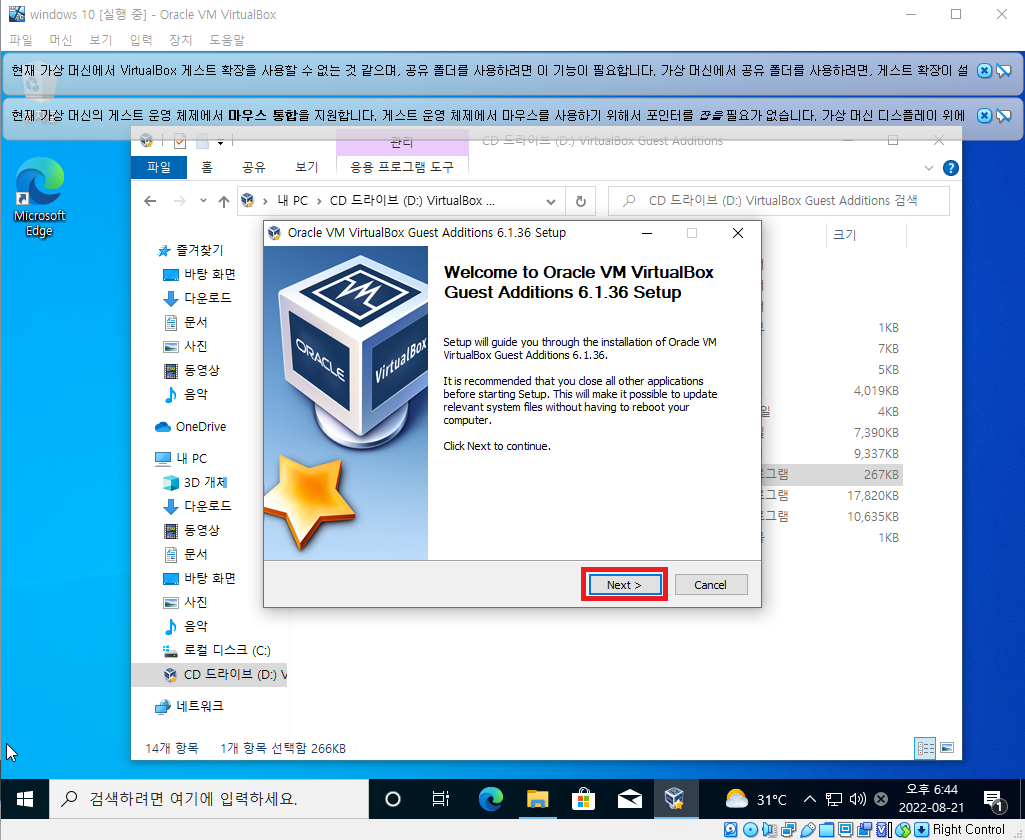This screenshot has height=840, width=1025.
Task: Expand the Explorer ribbon chevron
Action: coord(928,168)
